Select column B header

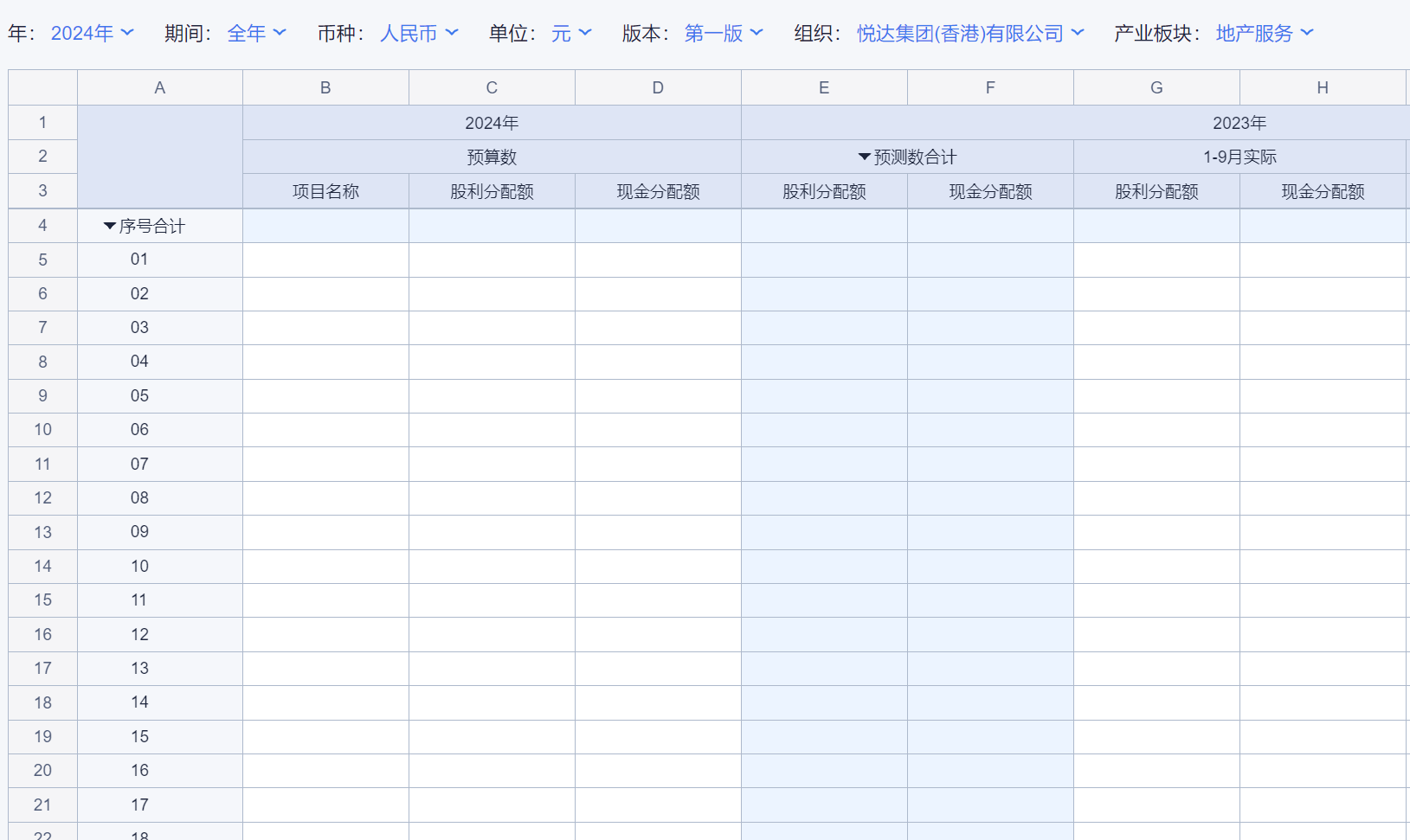tap(325, 87)
